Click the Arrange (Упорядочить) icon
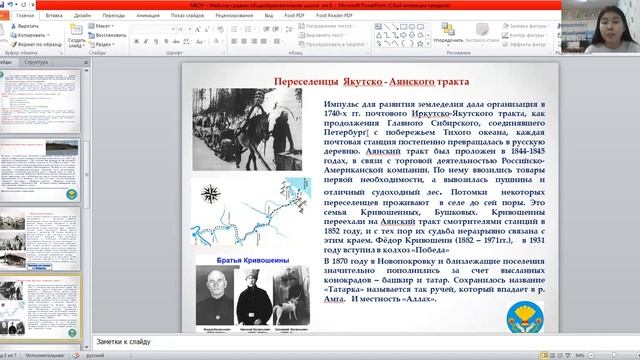 [x=448, y=29]
